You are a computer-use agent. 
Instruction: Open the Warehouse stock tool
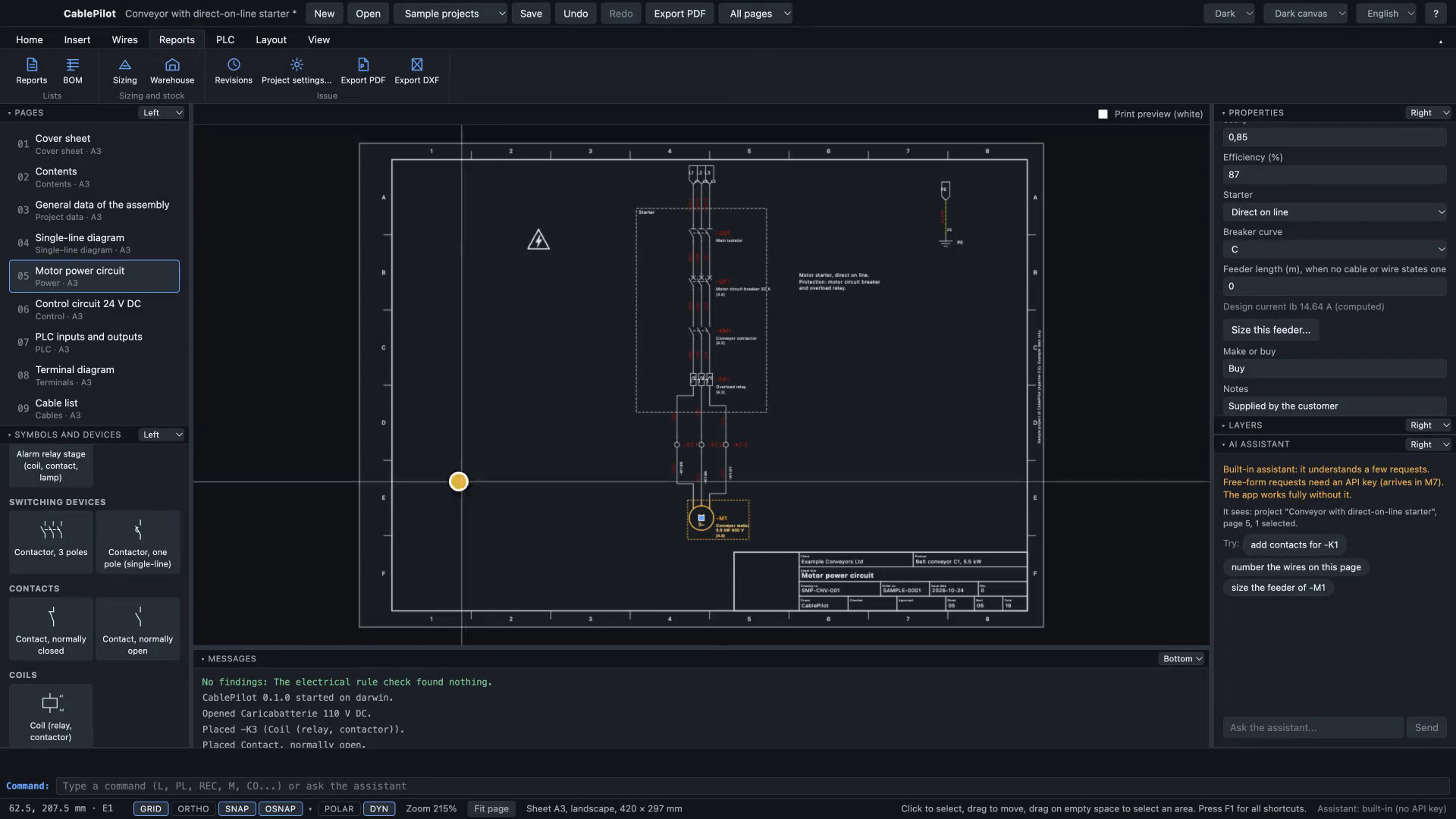(x=172, y=71)
